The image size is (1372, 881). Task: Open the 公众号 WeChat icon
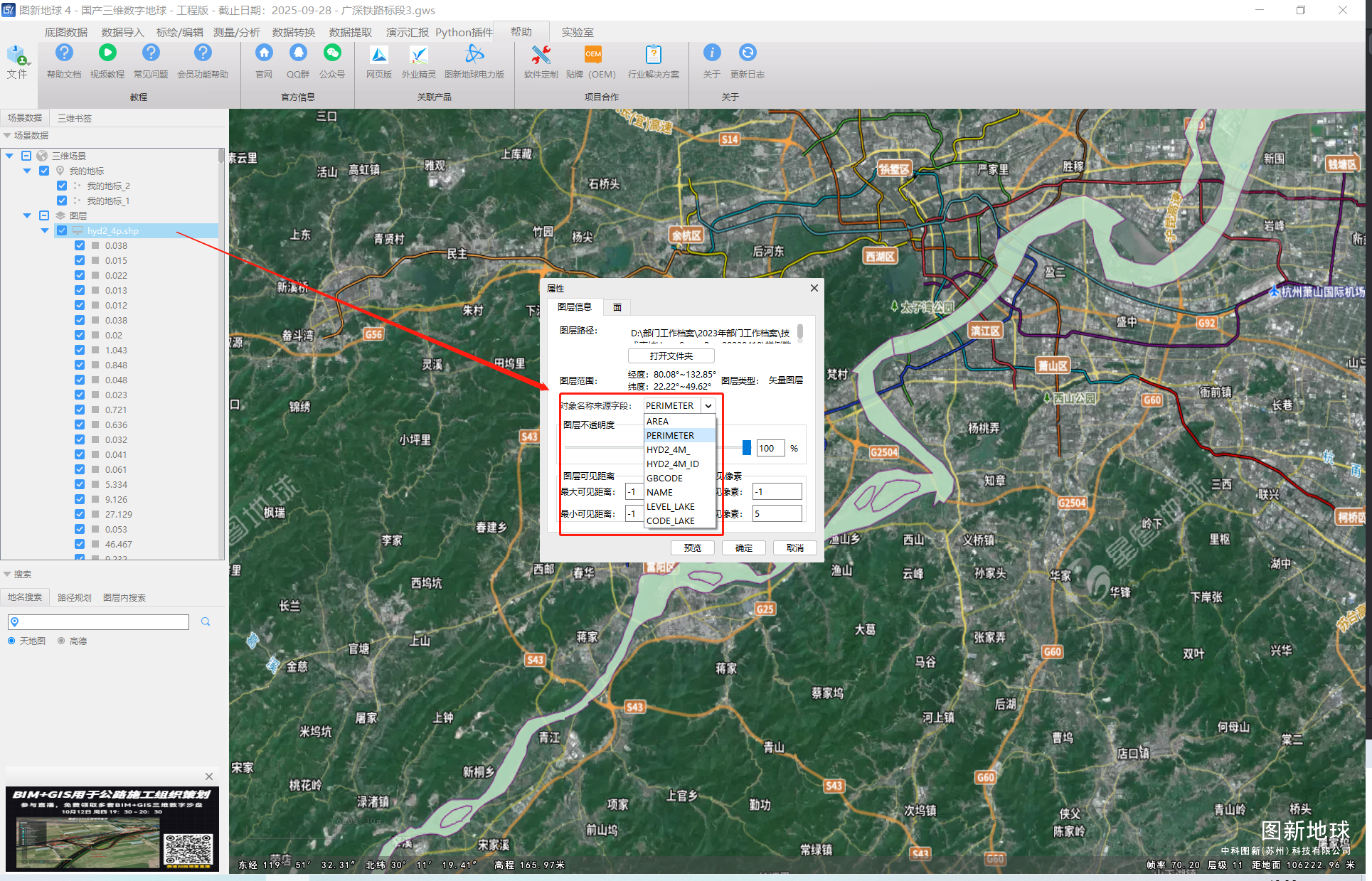pos(332,53)
